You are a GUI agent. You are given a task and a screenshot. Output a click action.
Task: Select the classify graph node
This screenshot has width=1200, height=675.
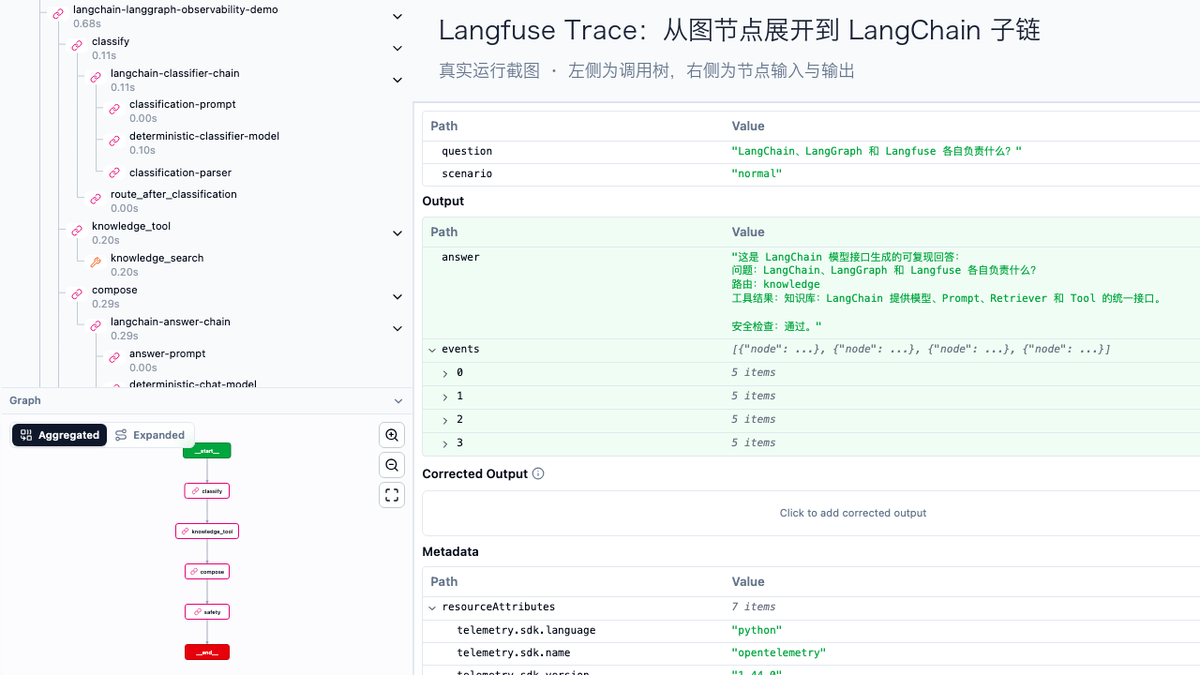click(207, 491)
